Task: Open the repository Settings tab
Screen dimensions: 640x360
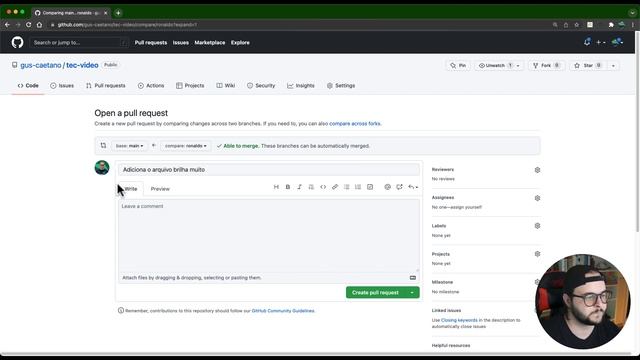Action: click(x=341, y=86)
